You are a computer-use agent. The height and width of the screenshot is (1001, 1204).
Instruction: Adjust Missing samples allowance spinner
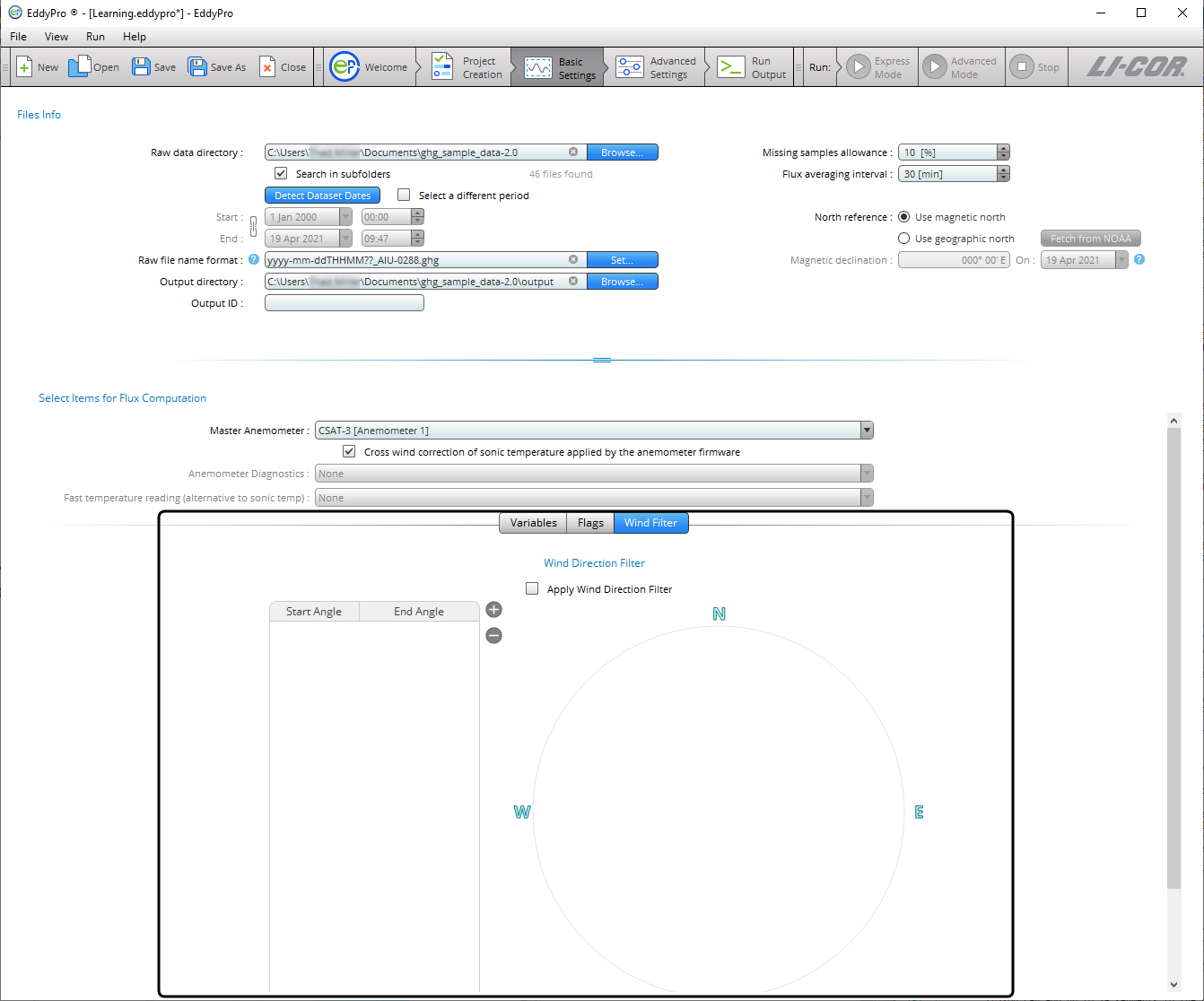coord(1003,152)
